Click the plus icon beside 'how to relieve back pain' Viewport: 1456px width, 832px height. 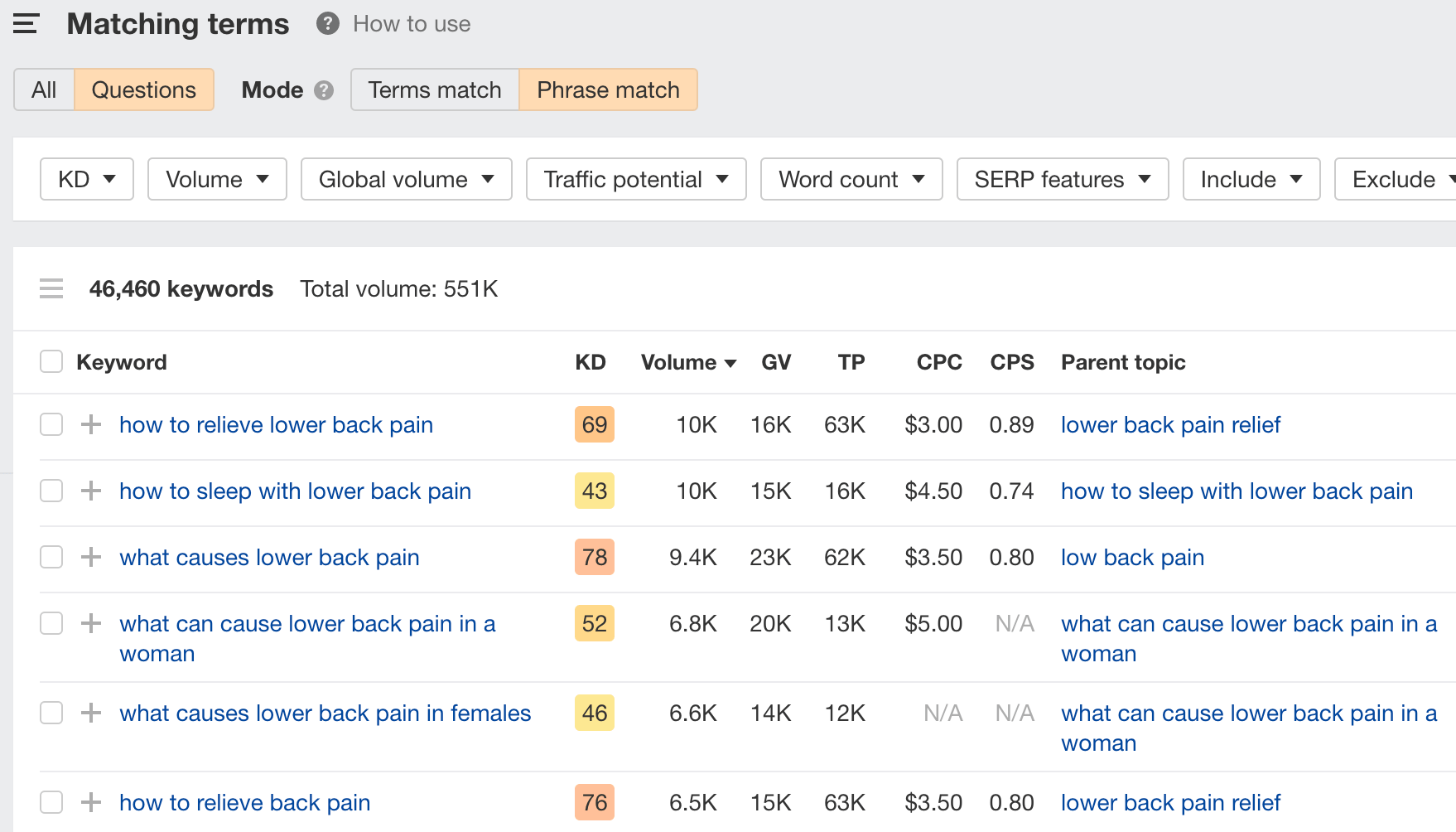pos(90,801)
